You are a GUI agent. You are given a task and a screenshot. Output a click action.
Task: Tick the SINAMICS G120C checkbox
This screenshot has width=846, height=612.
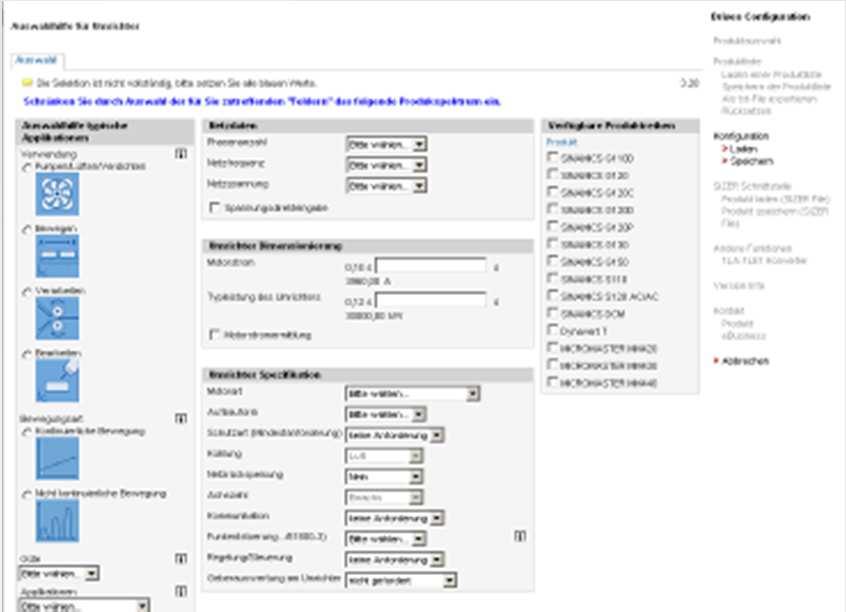coord(552,192)
